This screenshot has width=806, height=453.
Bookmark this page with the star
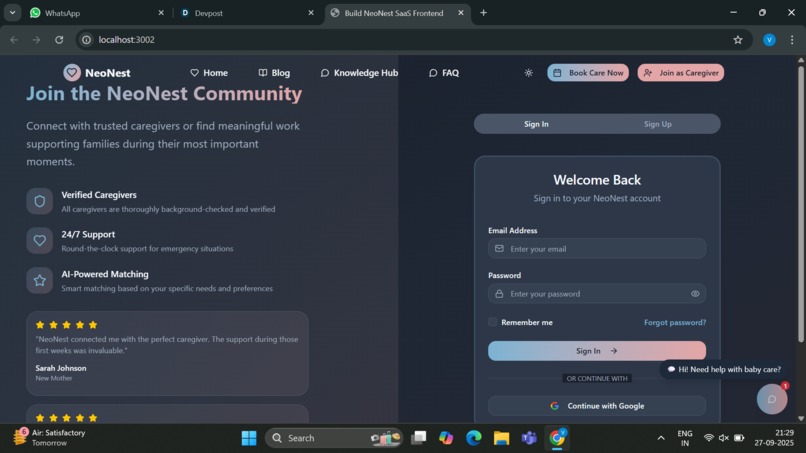(x=738, y=40)
